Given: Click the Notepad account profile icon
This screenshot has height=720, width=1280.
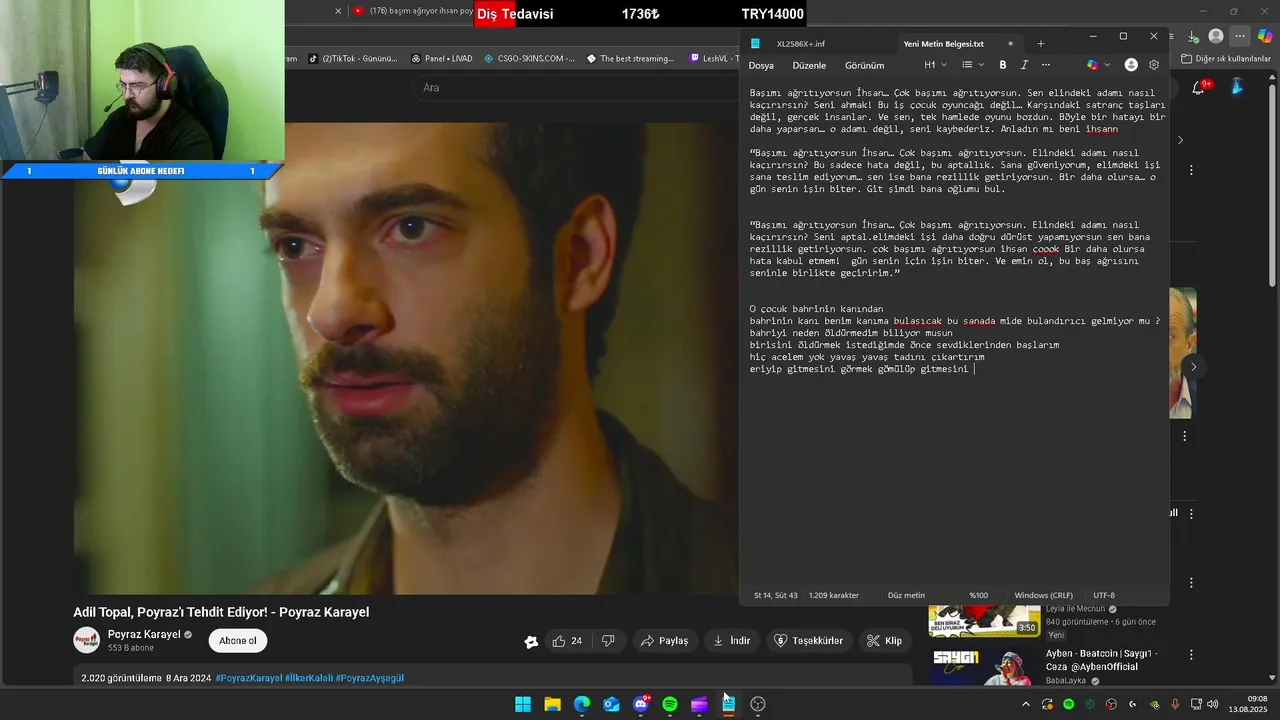Looking at the screenshot, I should coord(1131,65).
